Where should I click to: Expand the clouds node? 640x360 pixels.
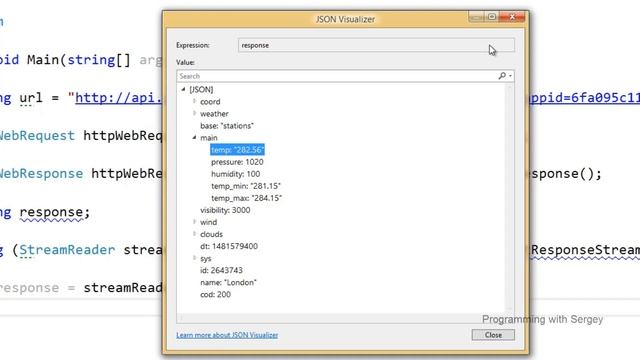click(194, 234)
